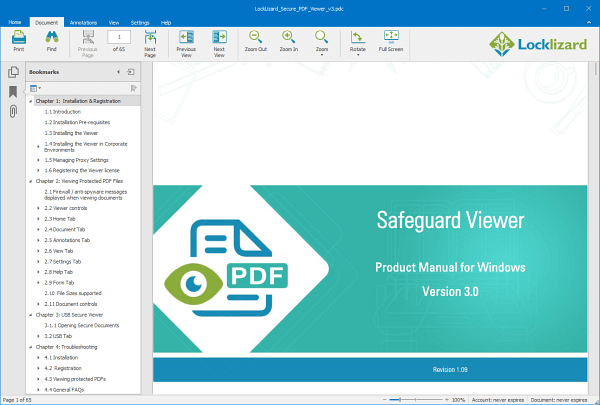Open the Zoom dropdown tool

point(322,43)
